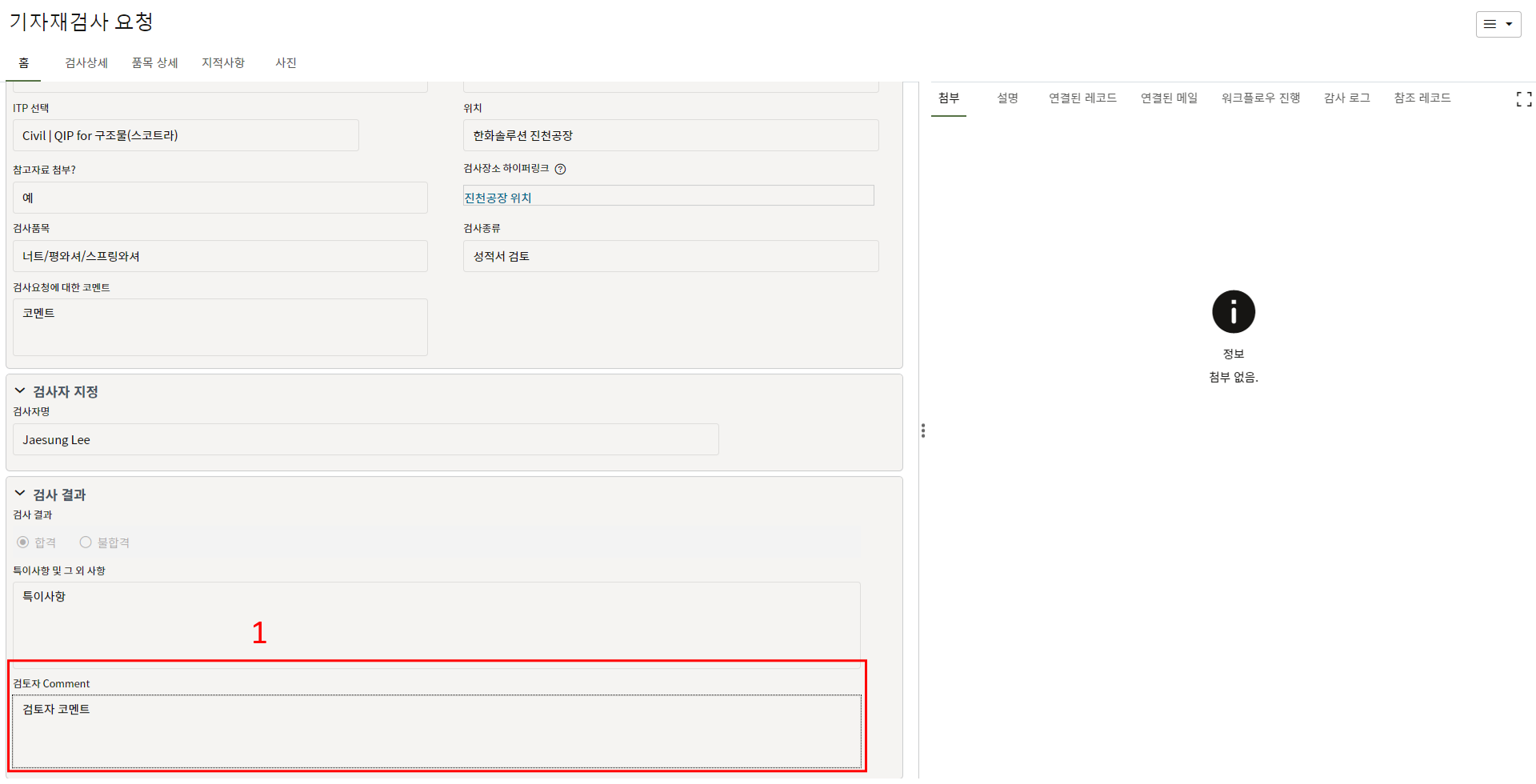This screenshot has width=1536, height=784.
Task: Open the 감사 로그 tab
Action: 1346,98
